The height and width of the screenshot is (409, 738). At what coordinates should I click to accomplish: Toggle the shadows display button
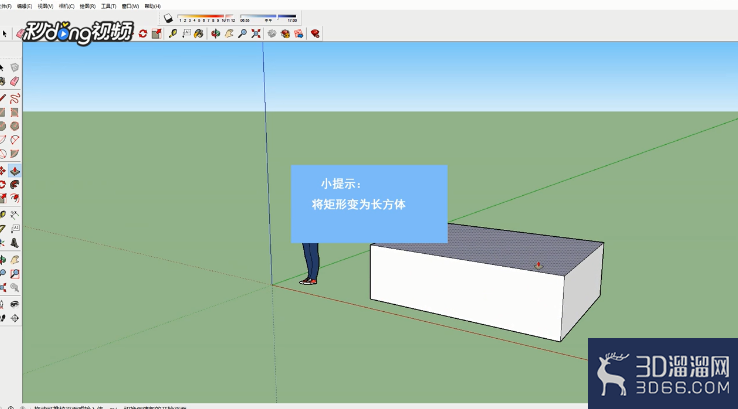click(168, 18)
